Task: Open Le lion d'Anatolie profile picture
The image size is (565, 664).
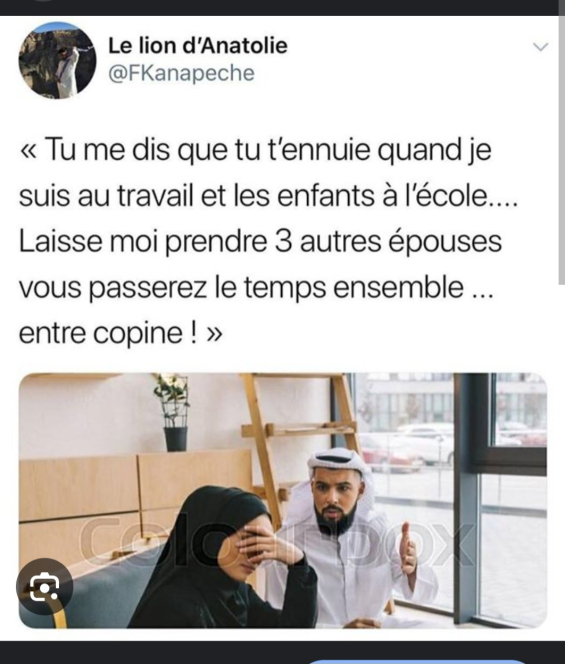Action: (57, 60)
